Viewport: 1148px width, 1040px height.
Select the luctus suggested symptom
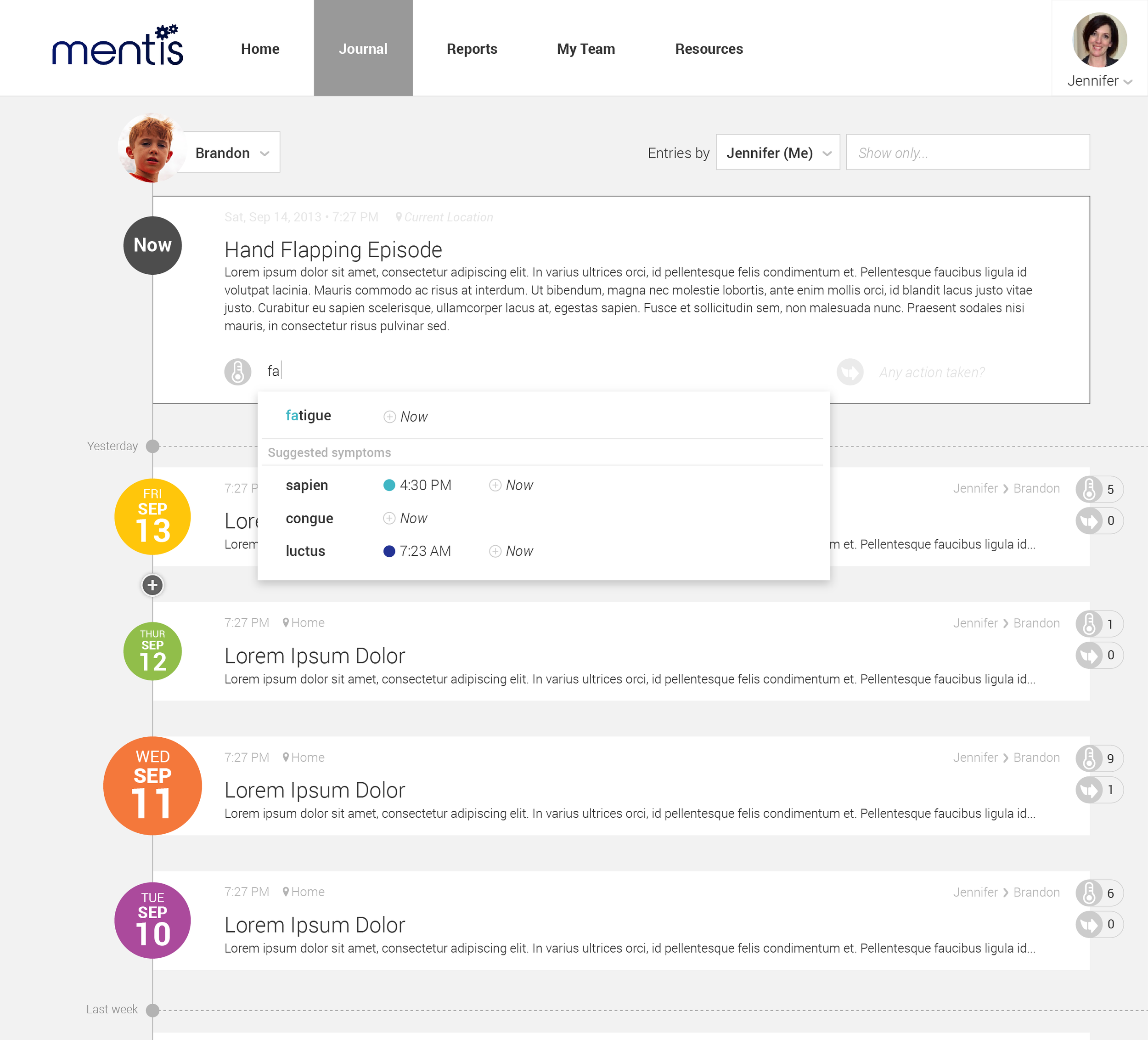point(305,551)
